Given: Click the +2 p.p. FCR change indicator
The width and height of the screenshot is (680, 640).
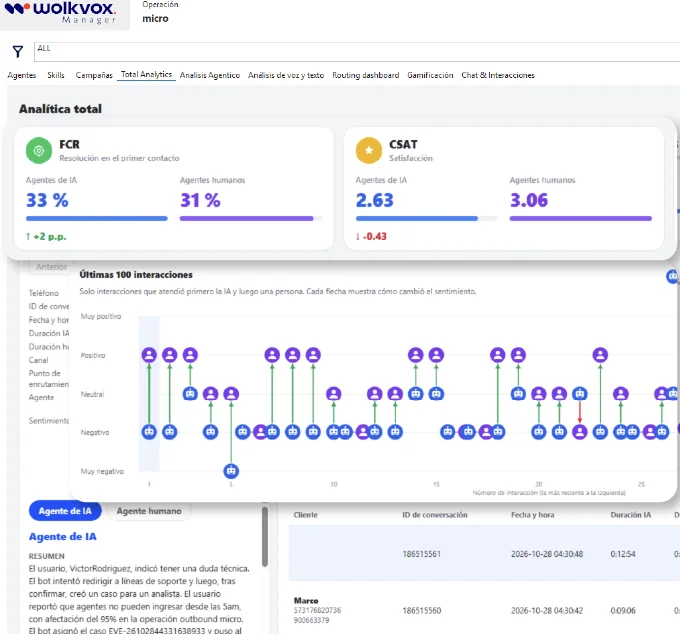Looking at the screenshot, I should tap(46, 236).
